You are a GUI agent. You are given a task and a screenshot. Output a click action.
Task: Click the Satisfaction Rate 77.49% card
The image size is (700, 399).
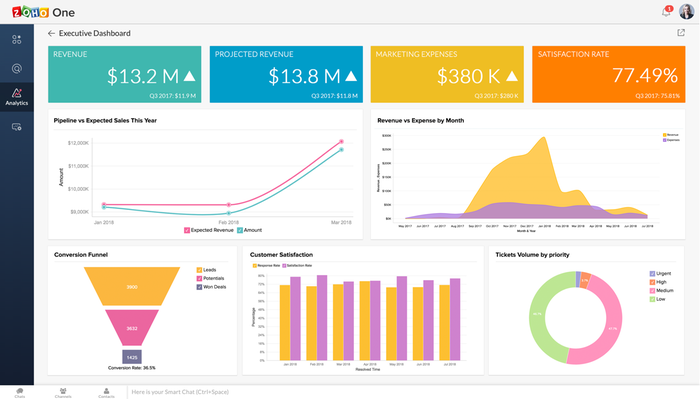coord(608,74)
